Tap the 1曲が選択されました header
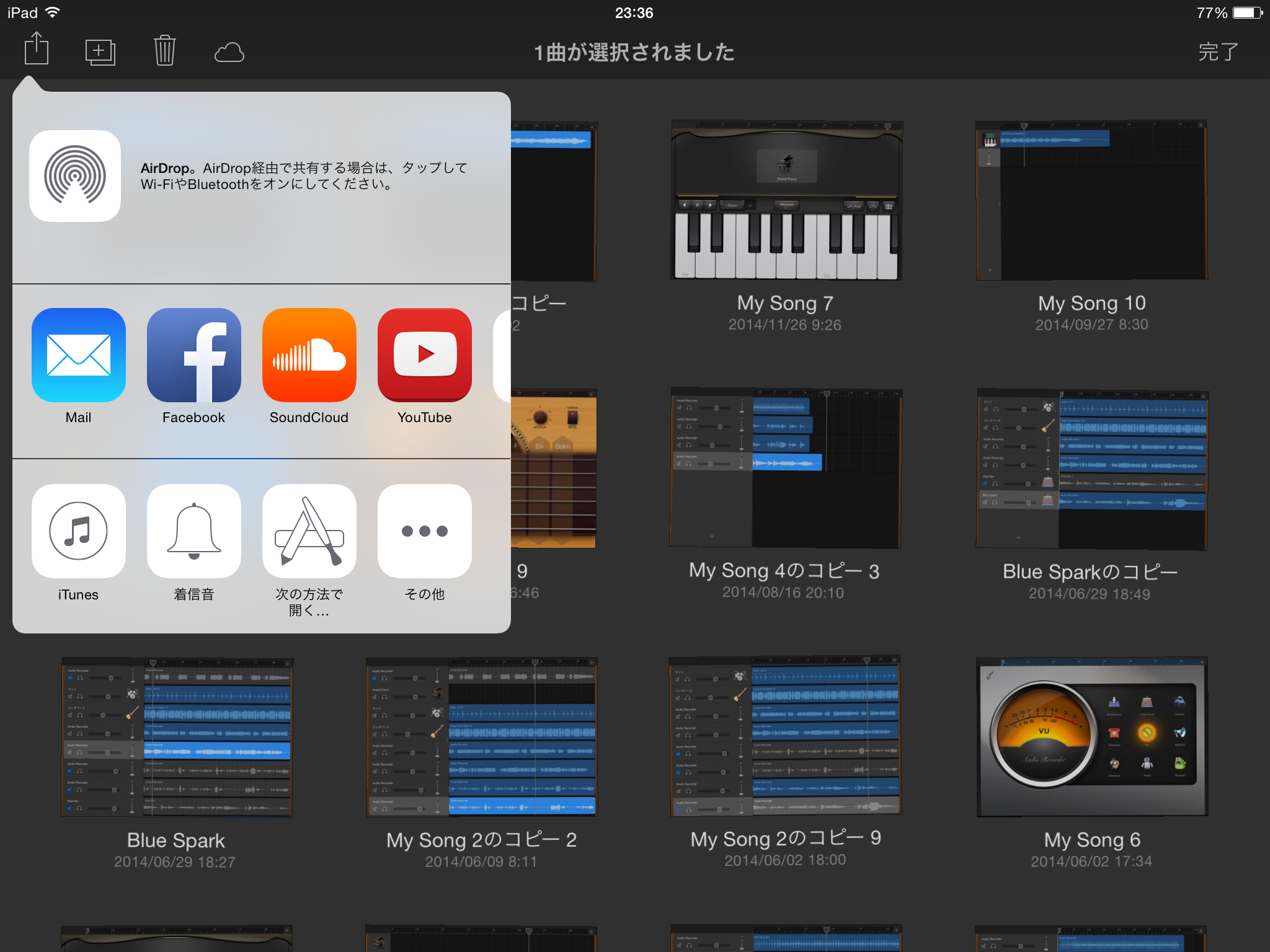Image resolution: width=1270 pixels, height=952 pixels. click(634, 52)
